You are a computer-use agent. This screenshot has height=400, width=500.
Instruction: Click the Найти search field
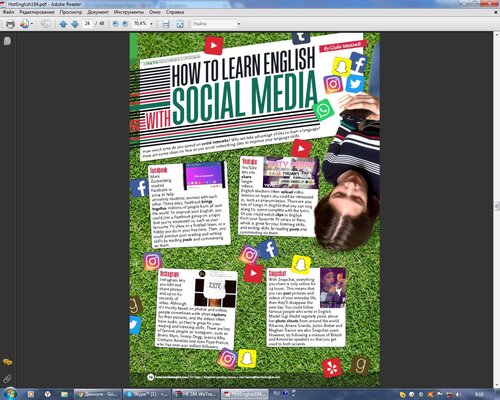click(213, 24)
